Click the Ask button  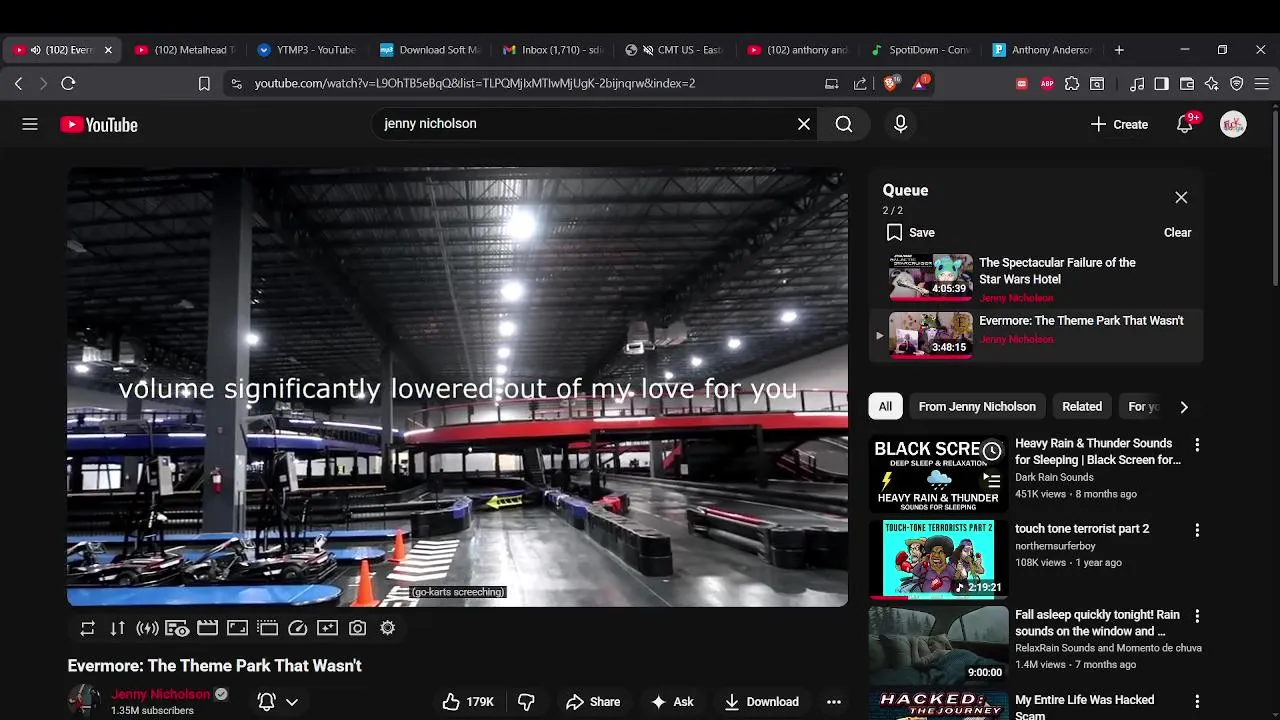click(x=672, y=702)
